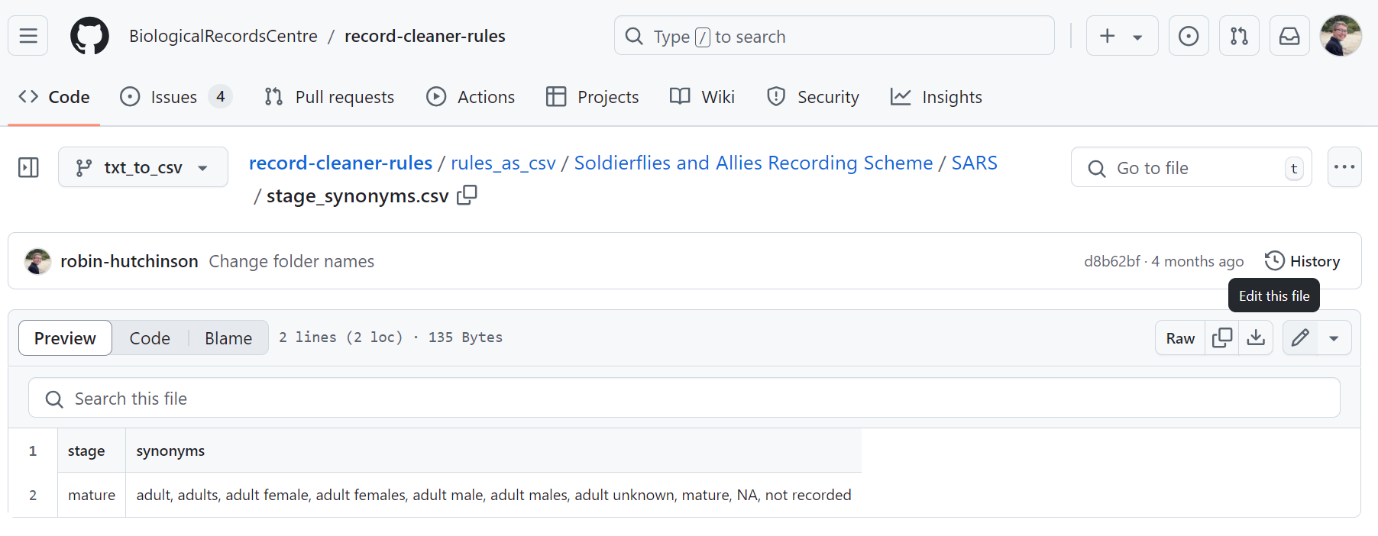1378x536 pixels.
Task: Click the 'Search this file' field
Action: 684,398
